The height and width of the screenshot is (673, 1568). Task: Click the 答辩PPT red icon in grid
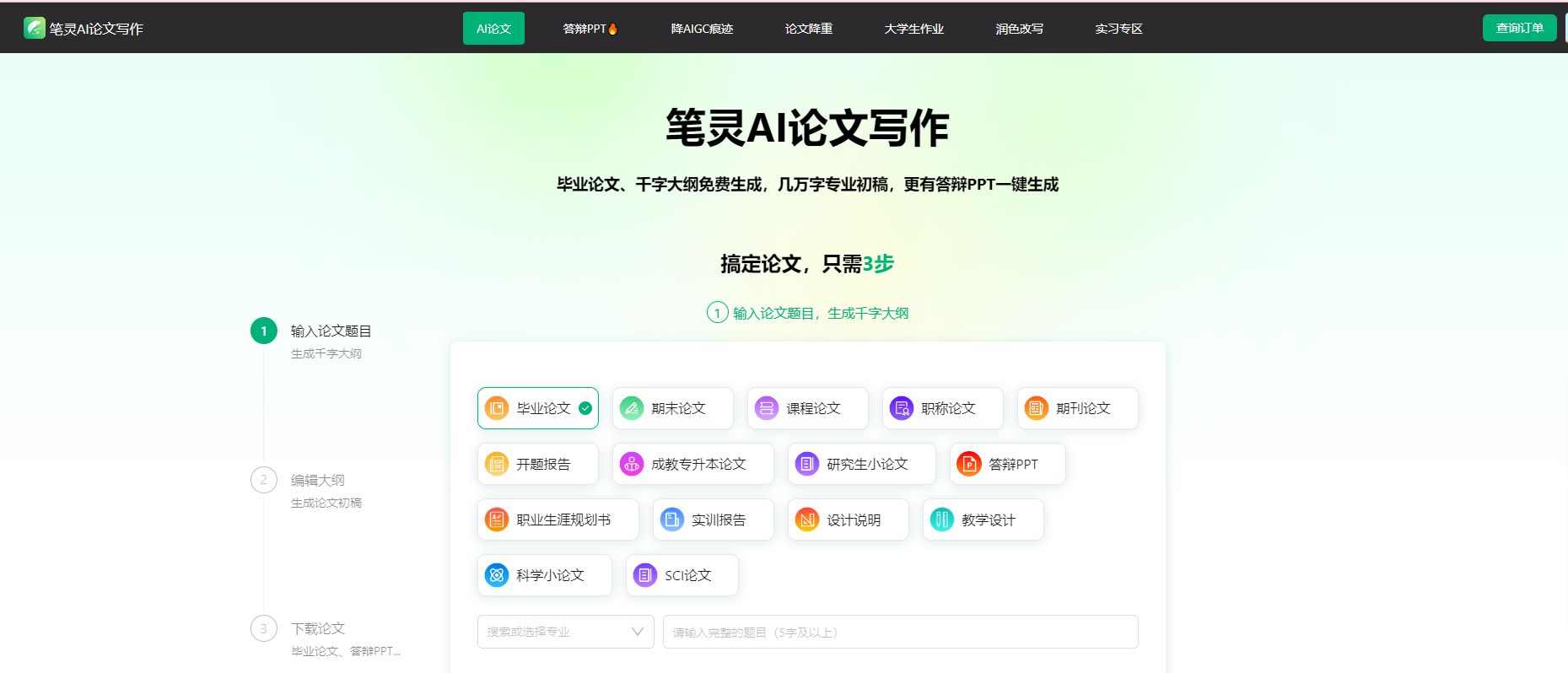tap(969, 464)
